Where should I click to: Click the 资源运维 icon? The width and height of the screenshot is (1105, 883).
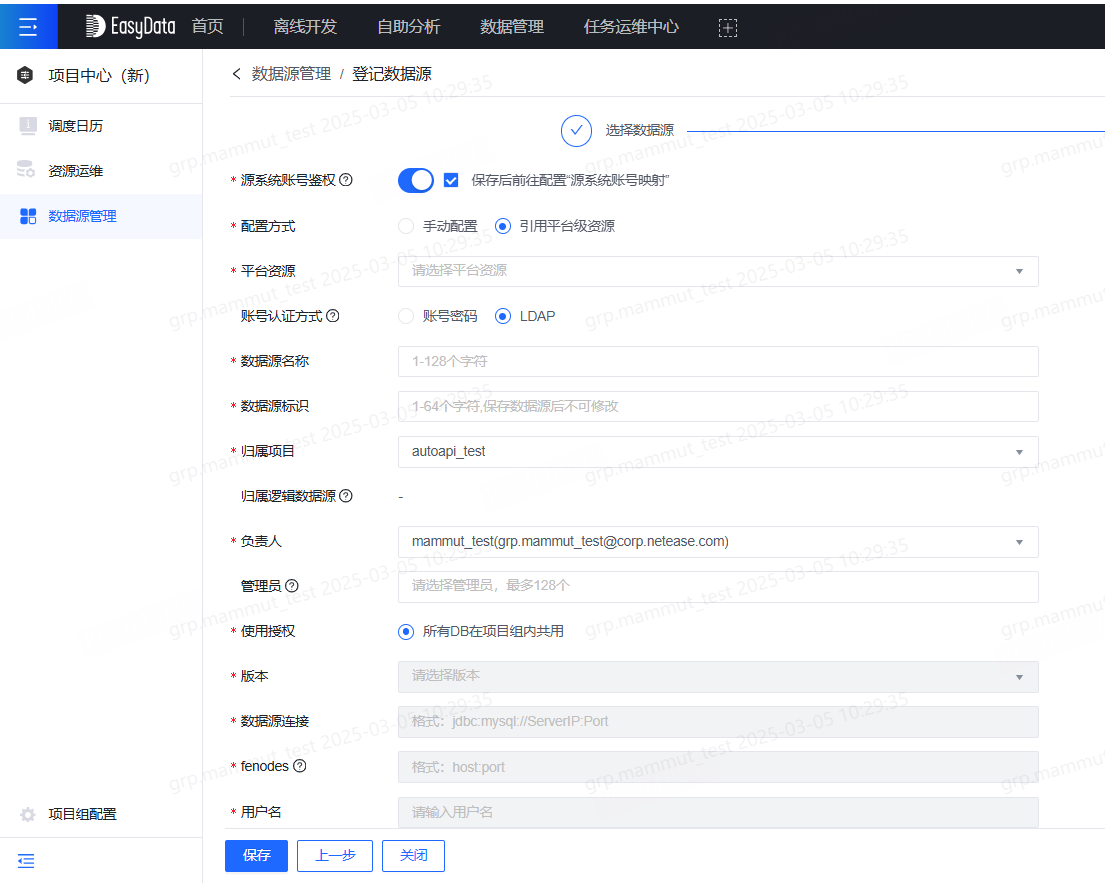(x=26, y=170)
